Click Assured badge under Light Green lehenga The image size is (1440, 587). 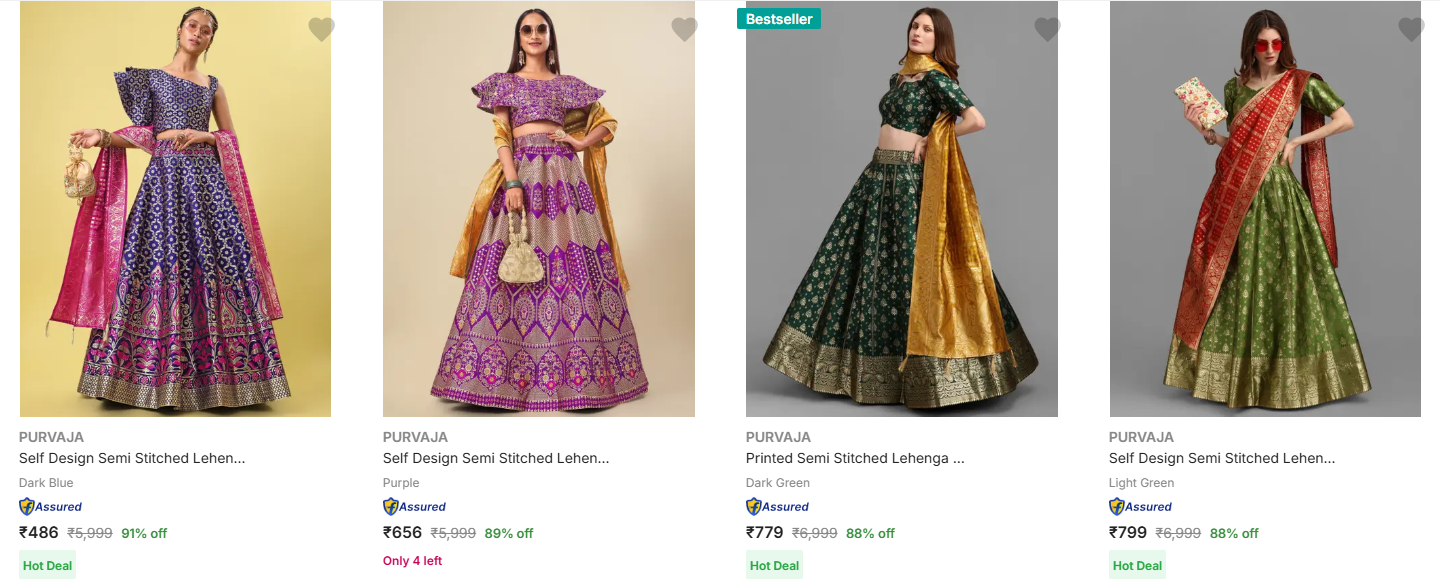click(1140, 507)
